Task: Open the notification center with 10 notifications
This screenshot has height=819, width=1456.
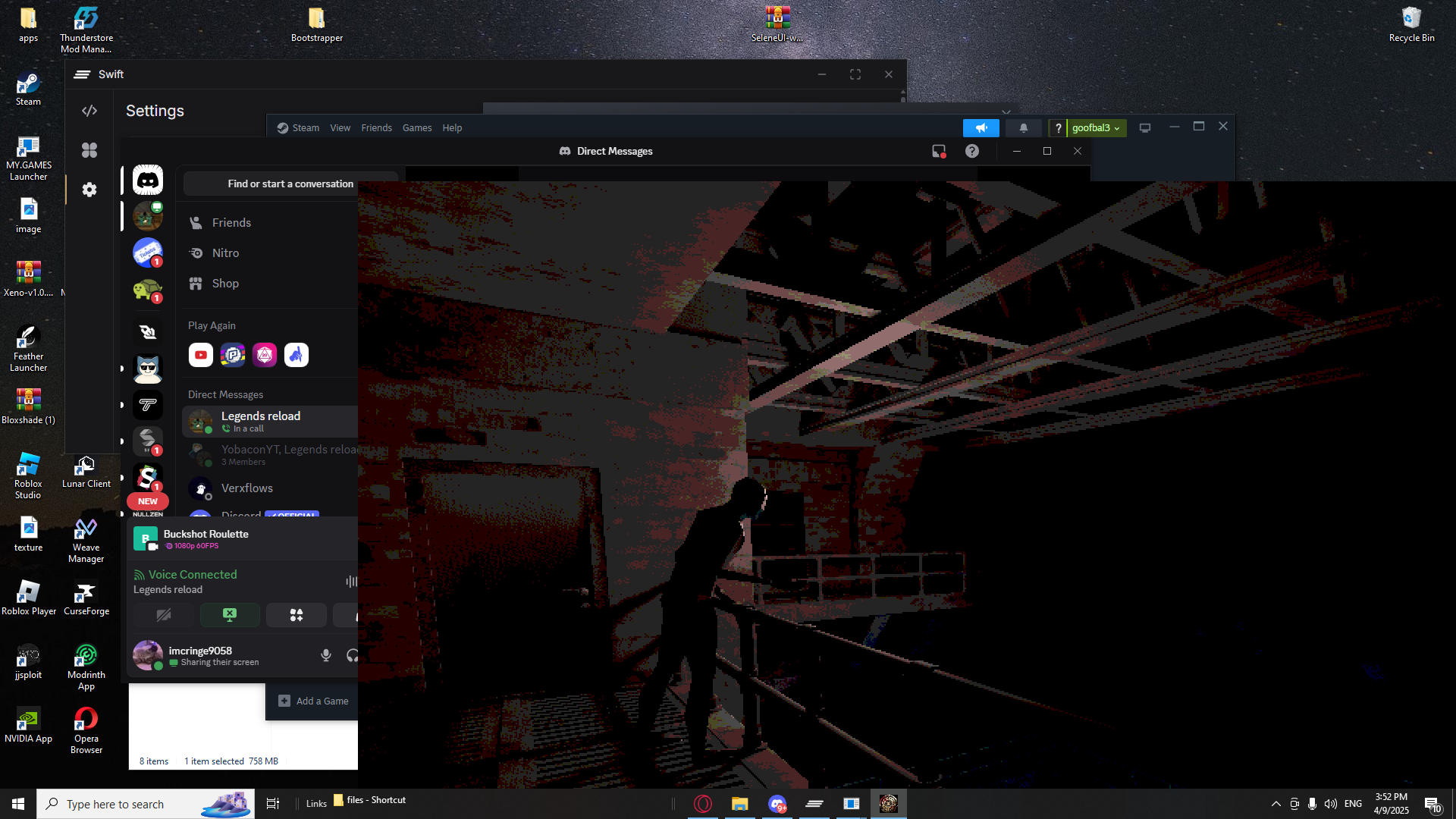Action: tap(1432, 804)
